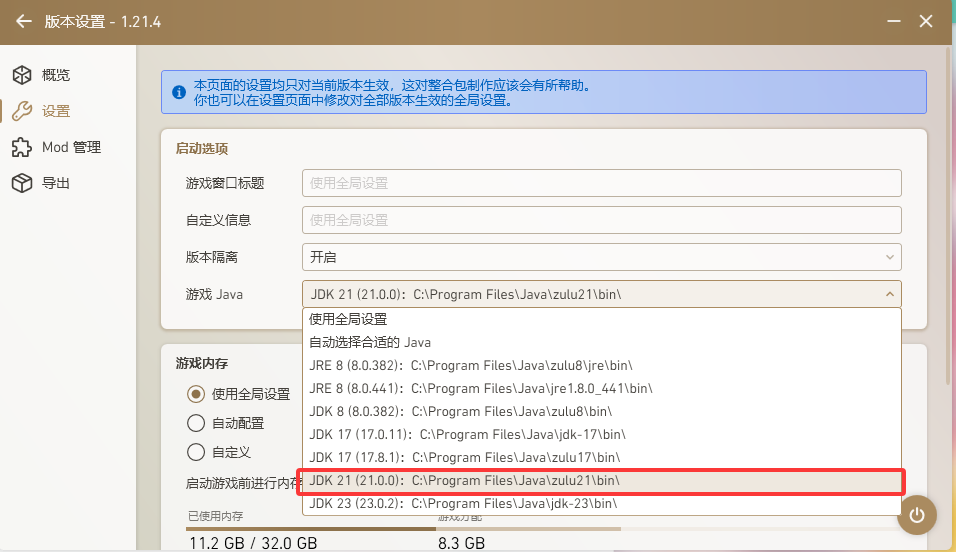The height and width of the screenshot is (552, 956).
Task: Select 使用全局设置 memory radio button
Action: click(x=196, y=394)
